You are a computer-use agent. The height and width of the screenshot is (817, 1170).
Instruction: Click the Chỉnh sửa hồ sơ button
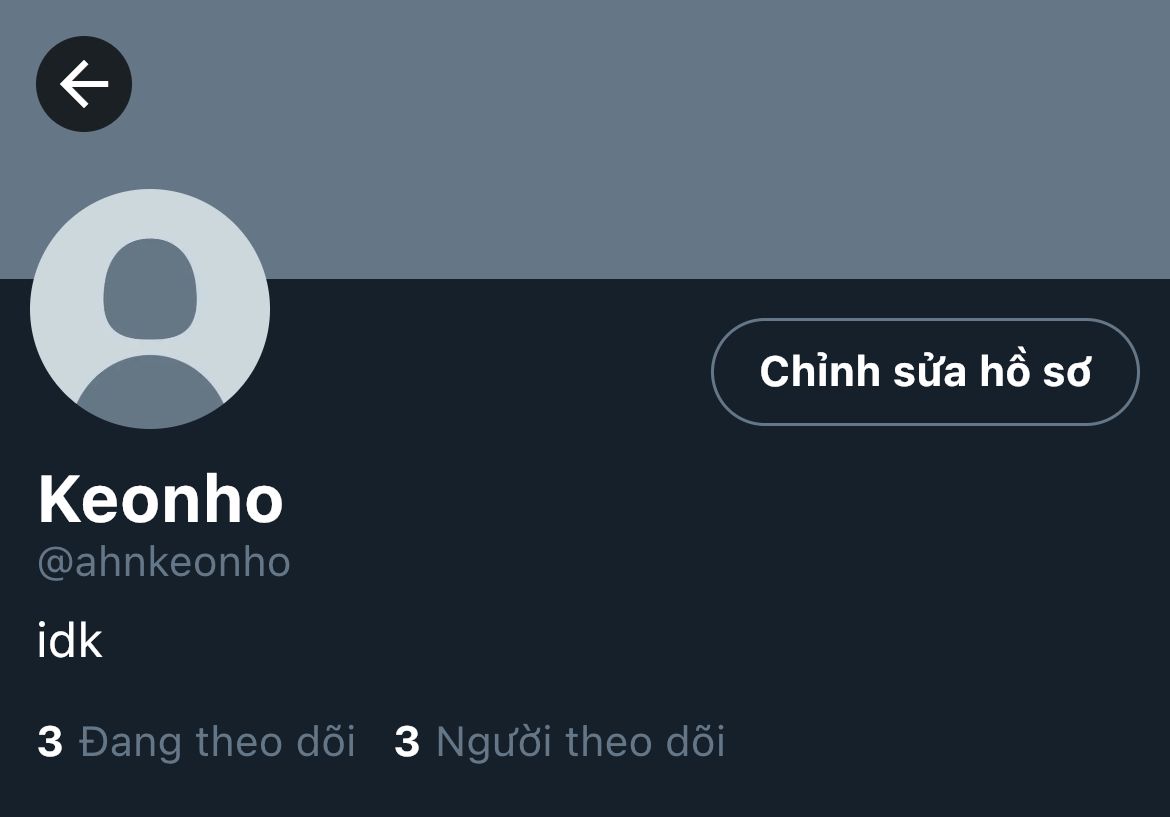[925, 372]
